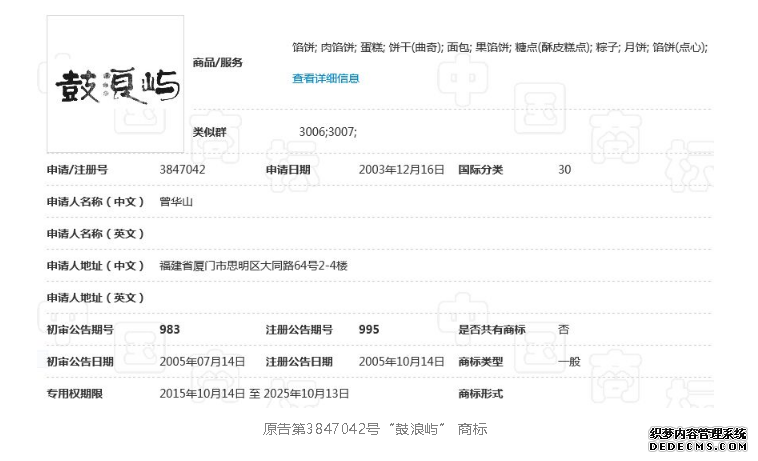Viewport: 758px width, 461px height.
Task: Select the application date 2003年12月16日
Action: (401, 170)
